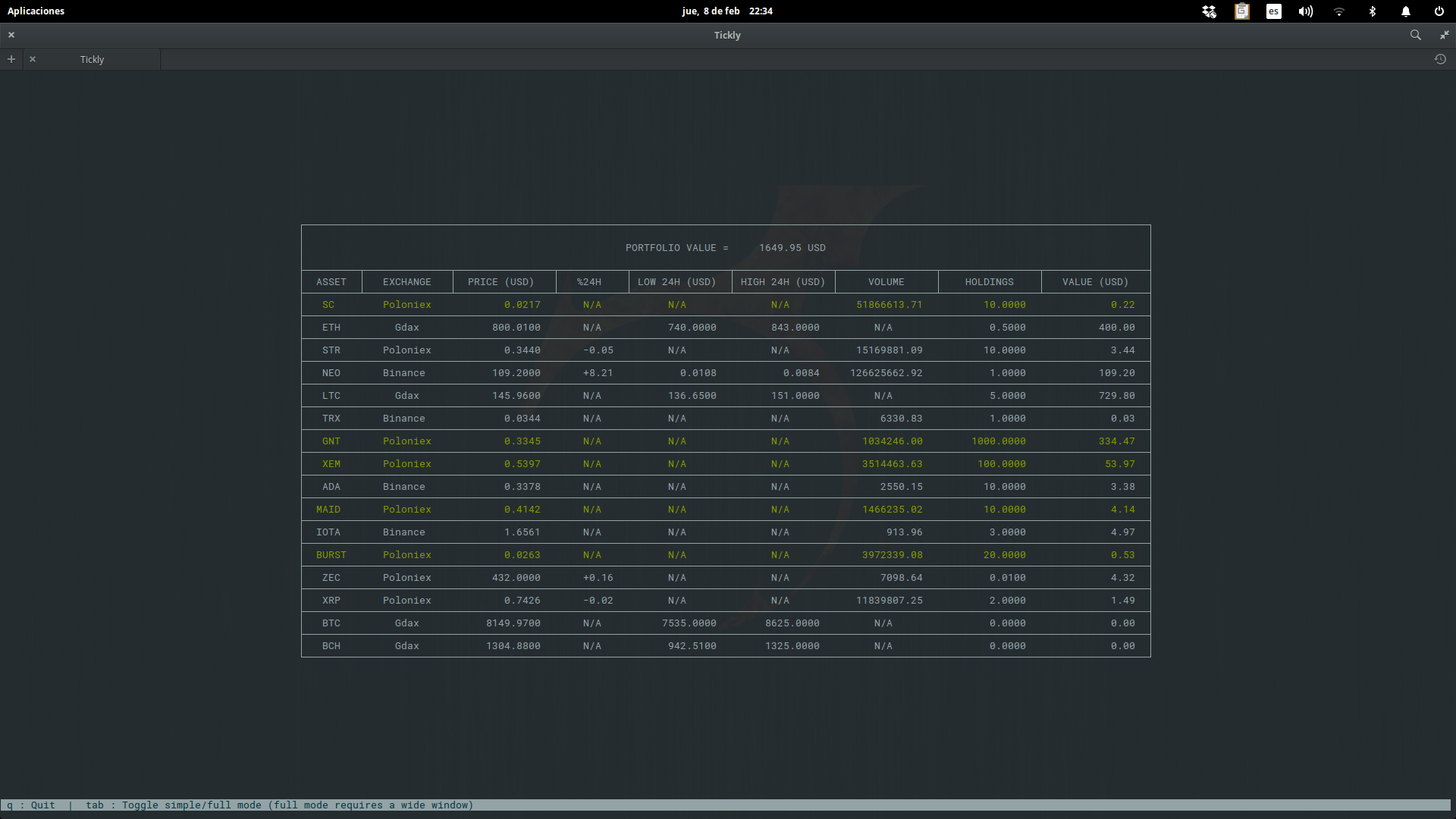
Task: Open the notifications bell
Action: point(1405,11)
